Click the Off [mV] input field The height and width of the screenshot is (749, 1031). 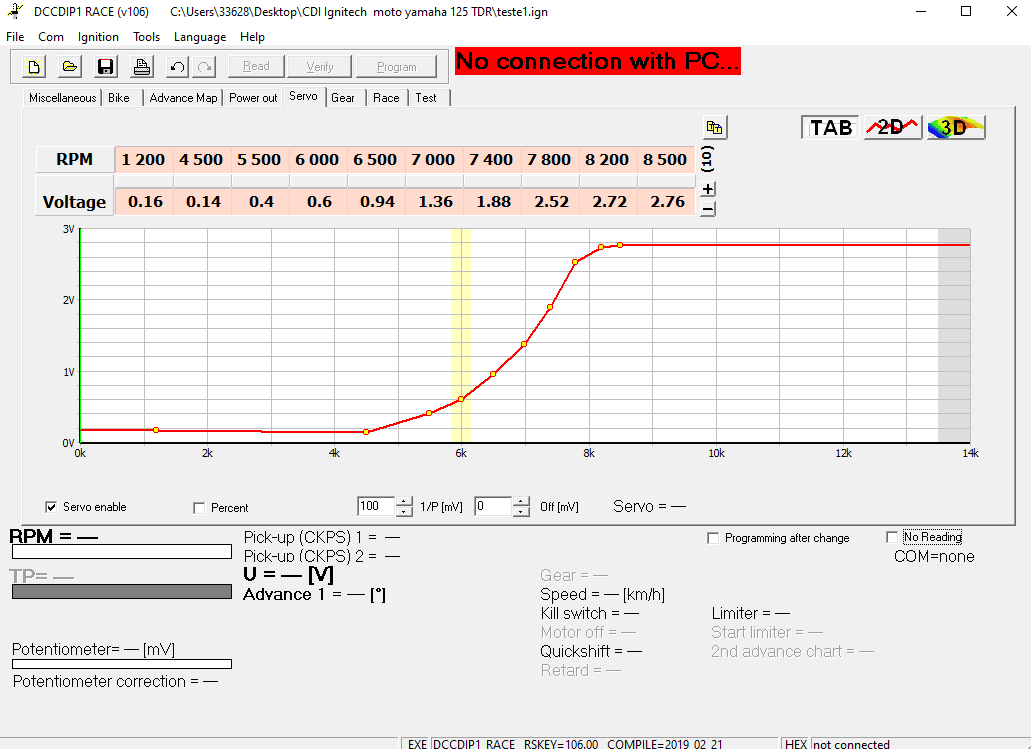pos(492,506)
